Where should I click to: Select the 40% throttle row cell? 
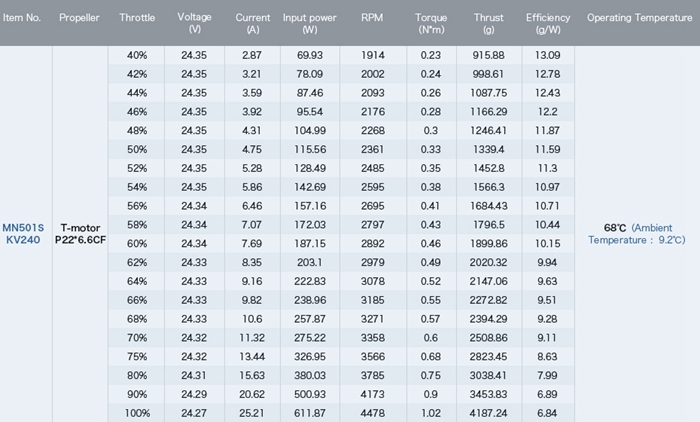[x=137, y=55]
